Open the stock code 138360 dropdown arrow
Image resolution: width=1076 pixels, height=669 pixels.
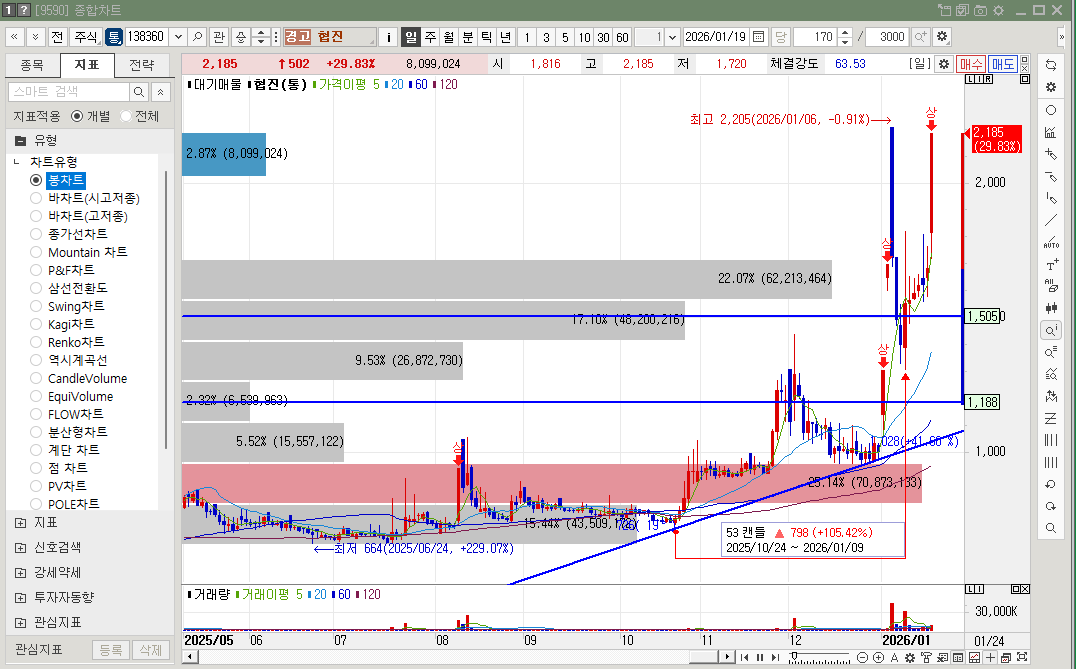coord(178,37)
